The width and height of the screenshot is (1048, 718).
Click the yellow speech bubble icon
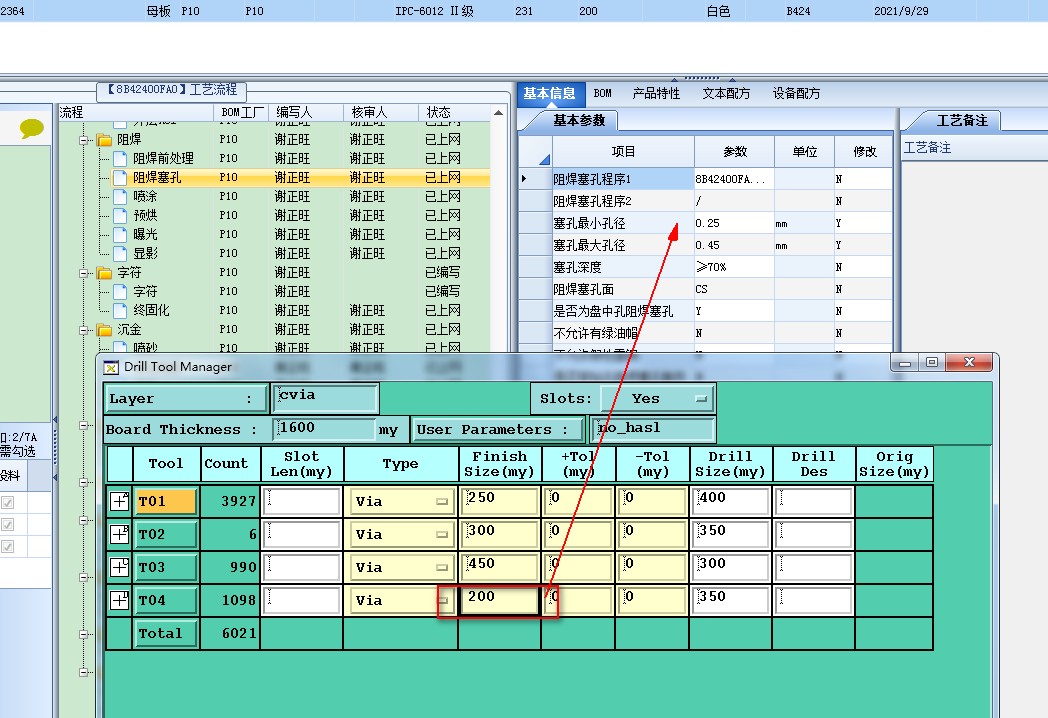tap(31, 128)
